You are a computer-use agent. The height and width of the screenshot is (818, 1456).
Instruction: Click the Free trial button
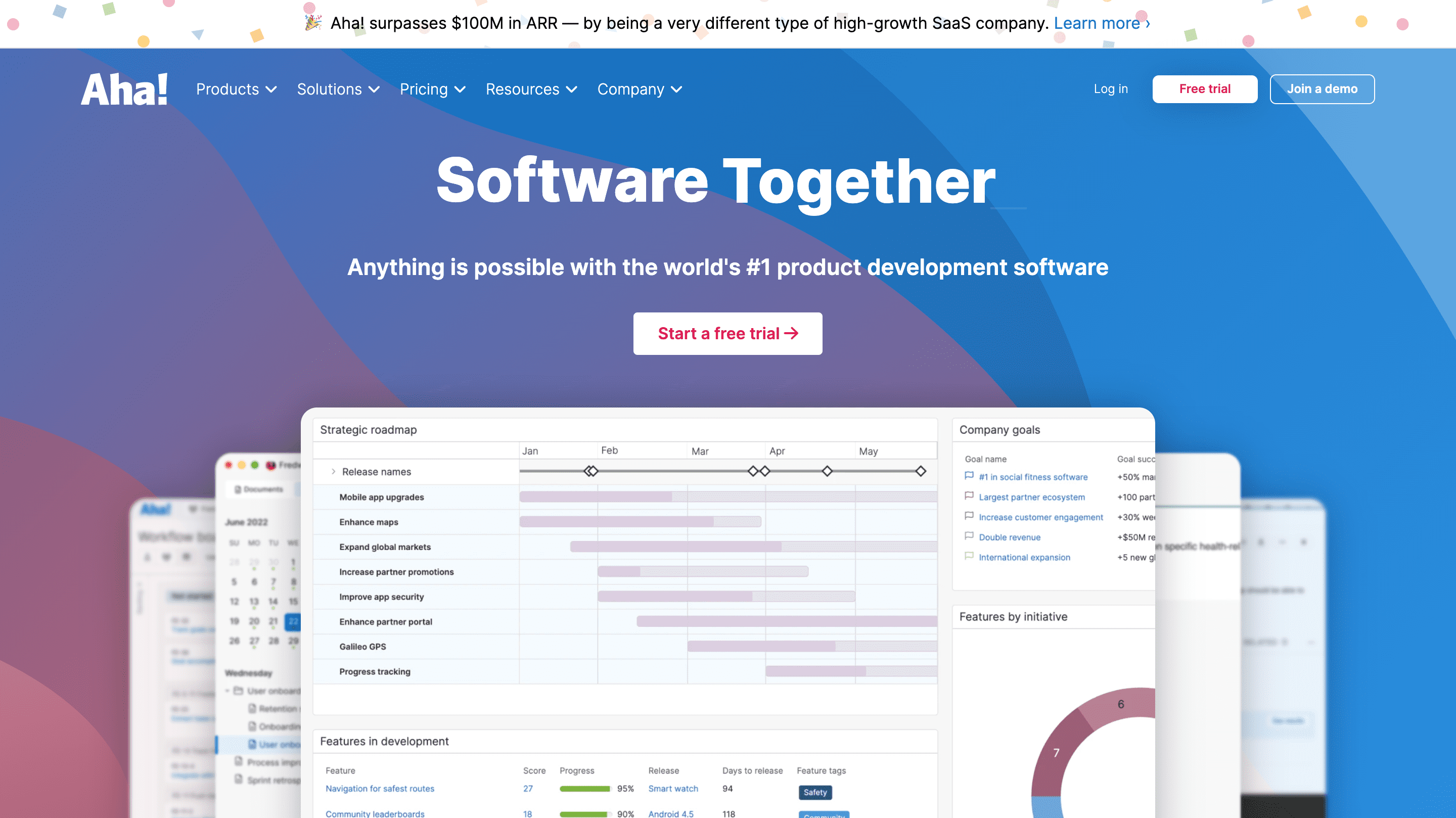tap(1204, 89)
